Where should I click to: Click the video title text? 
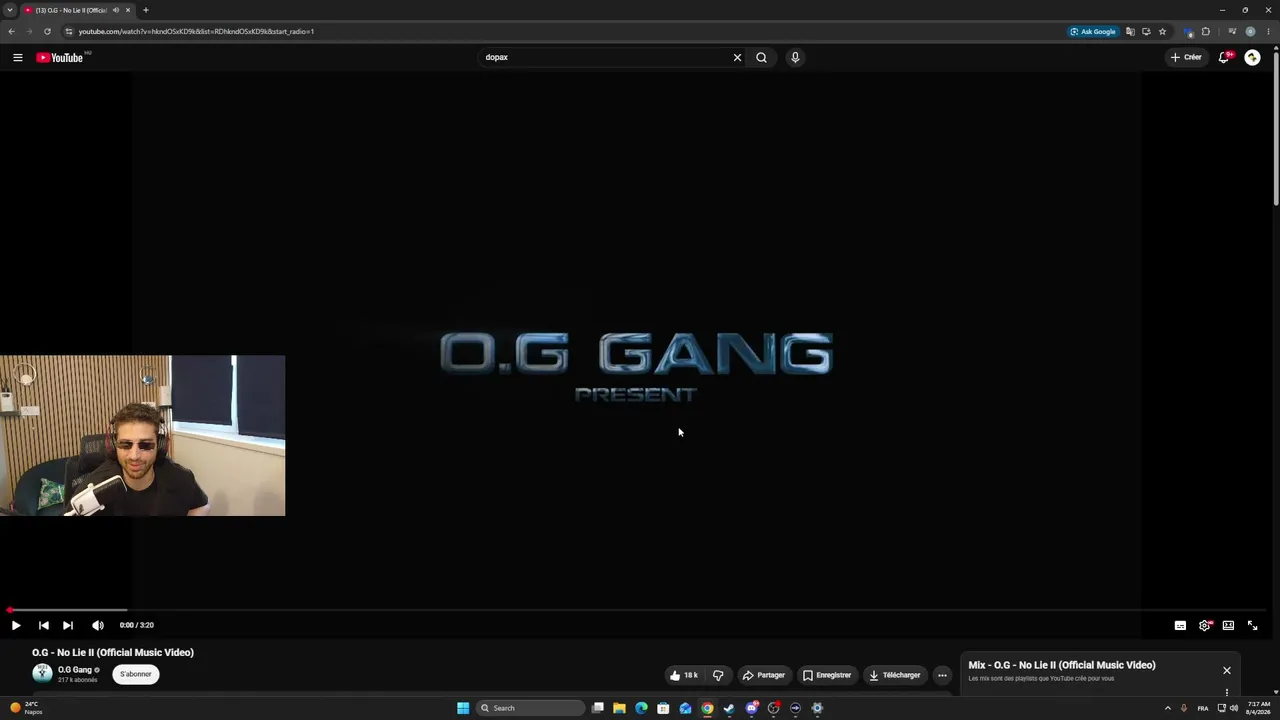[x=113, y=653]
